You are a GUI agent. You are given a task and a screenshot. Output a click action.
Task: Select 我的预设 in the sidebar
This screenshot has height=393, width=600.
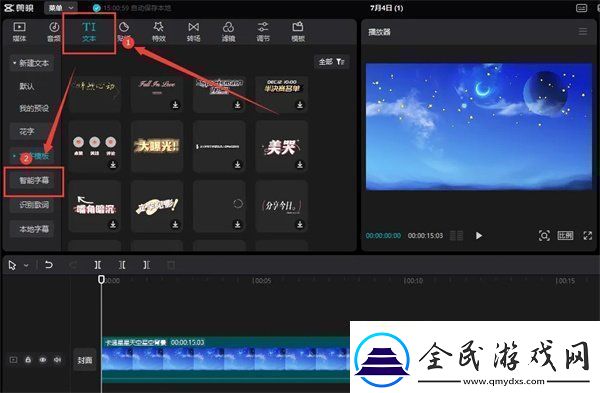tap(34, 108)
